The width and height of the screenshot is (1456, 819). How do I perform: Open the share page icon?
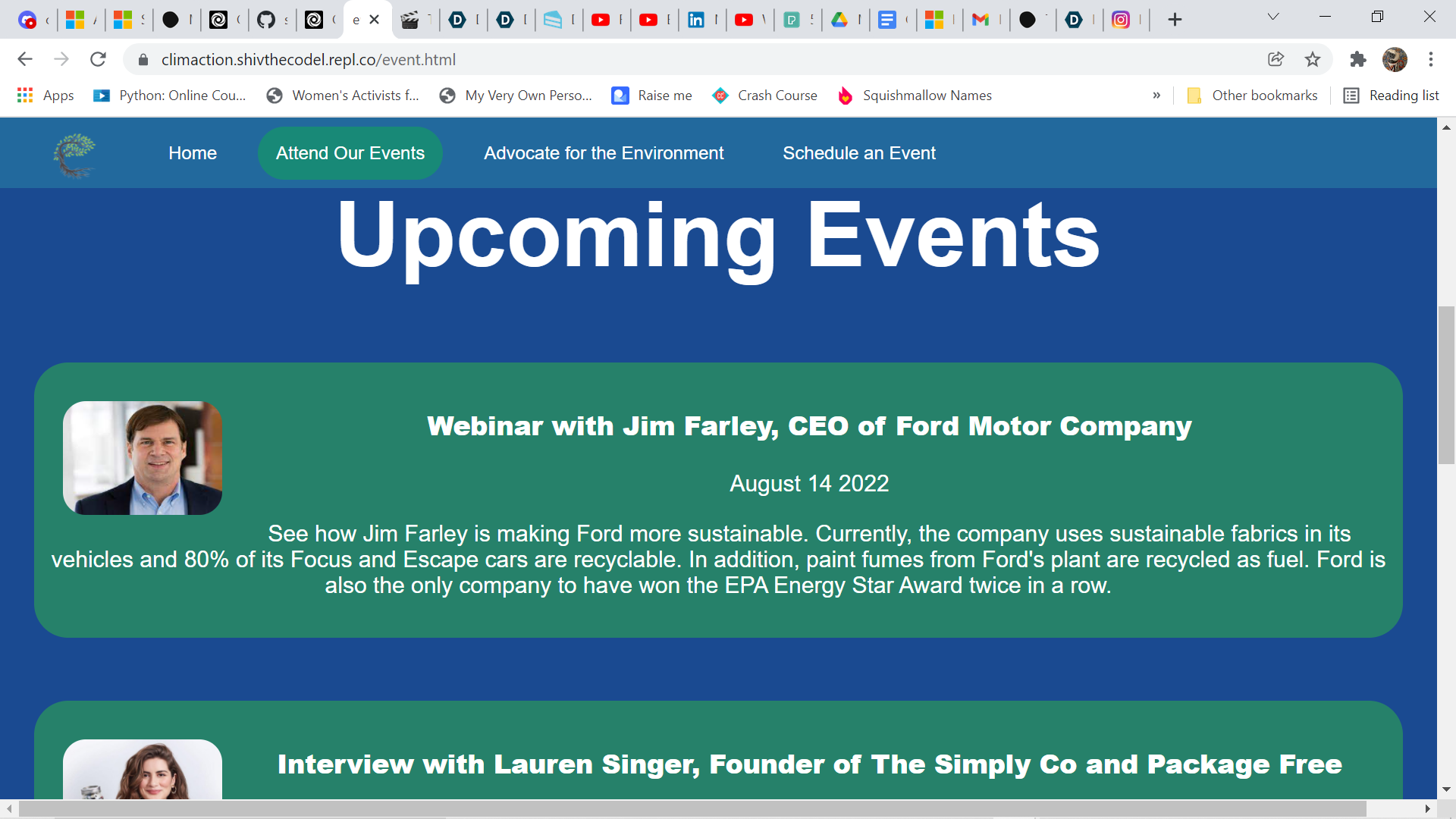tap(1276, 59)
